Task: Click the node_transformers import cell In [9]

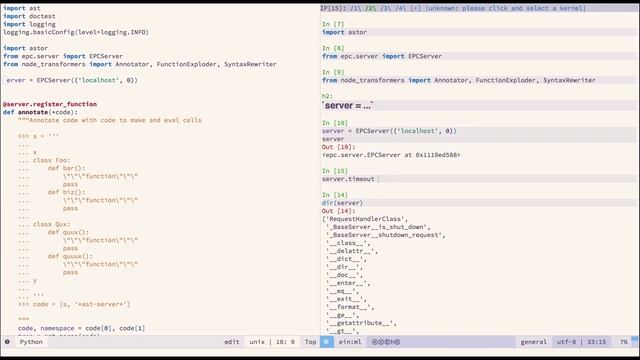Action: (479, 80)
